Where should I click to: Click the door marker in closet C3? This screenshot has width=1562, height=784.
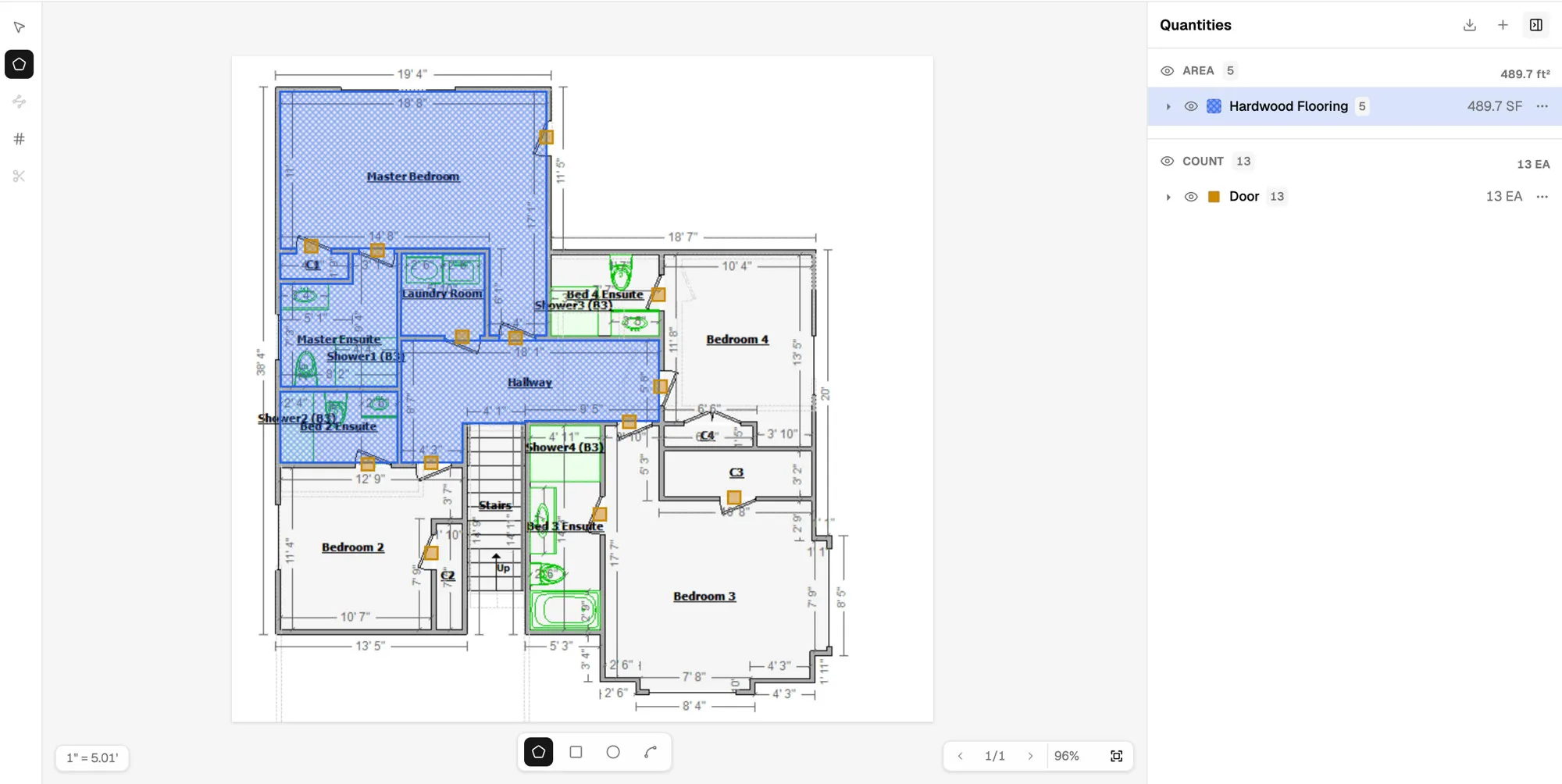(x=734, y=497)
